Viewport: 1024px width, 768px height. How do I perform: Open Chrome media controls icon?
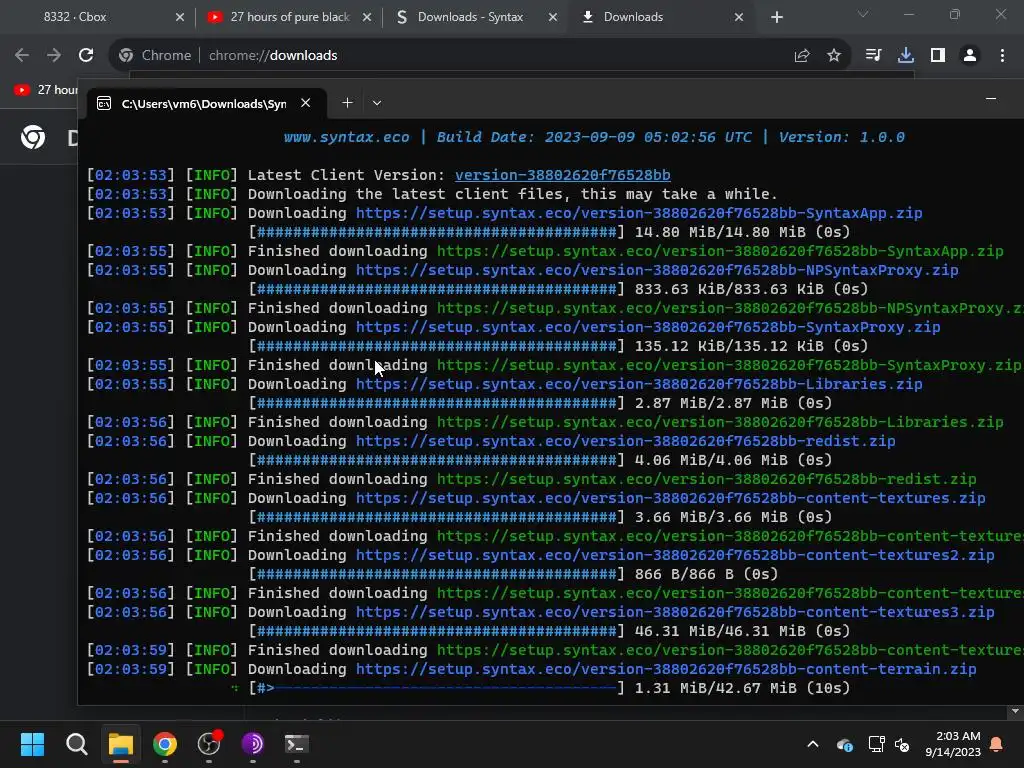[873, 56]
